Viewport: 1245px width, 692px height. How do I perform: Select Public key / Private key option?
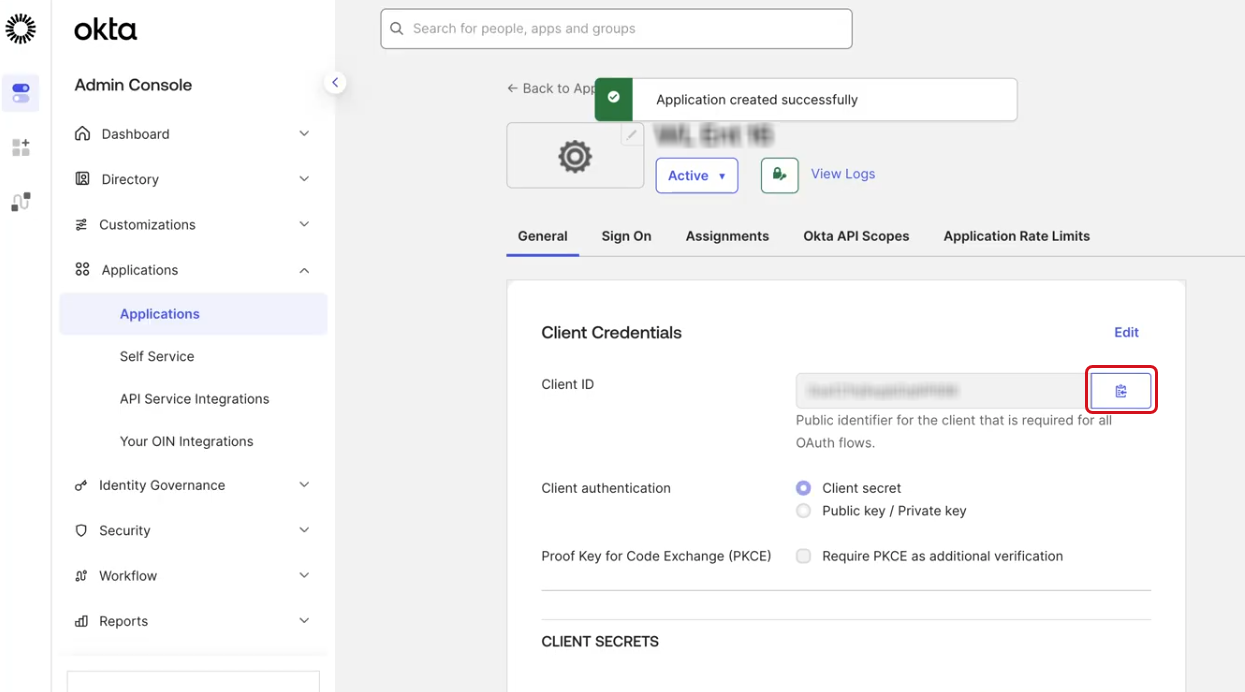[803, 511]
